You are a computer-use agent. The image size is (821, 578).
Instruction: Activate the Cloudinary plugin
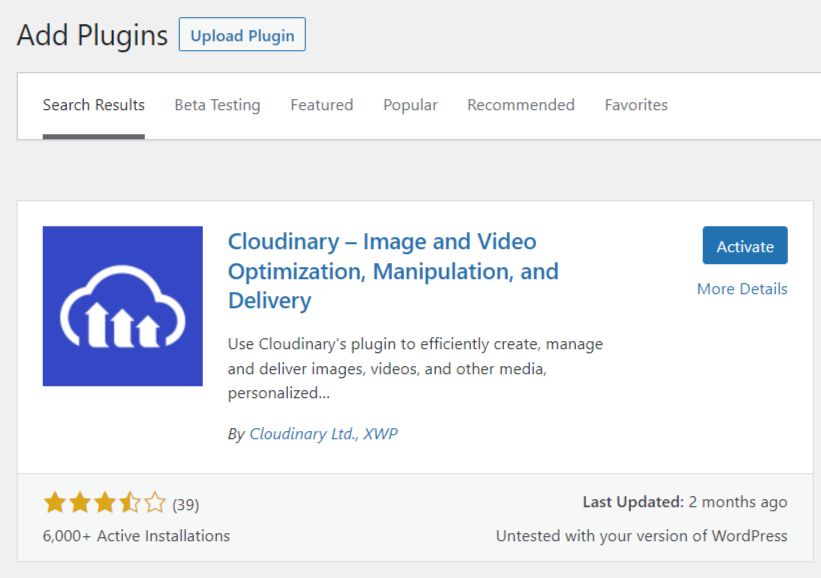[x=745, y=246]
